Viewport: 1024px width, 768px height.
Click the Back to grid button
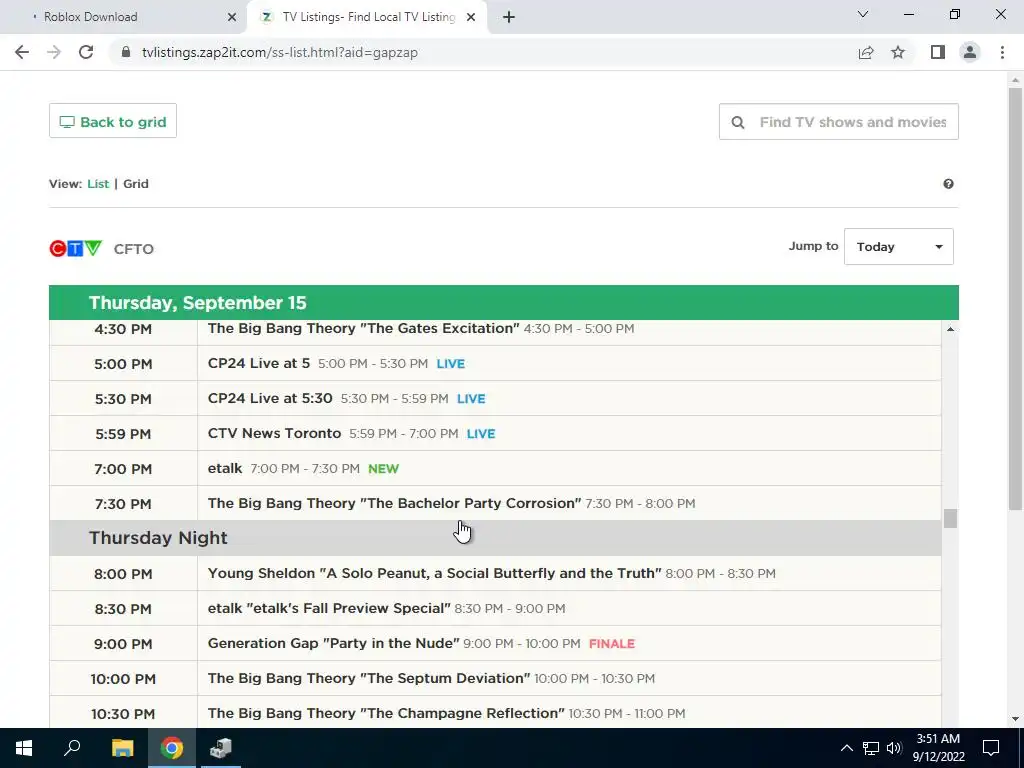tap(112, 121)
